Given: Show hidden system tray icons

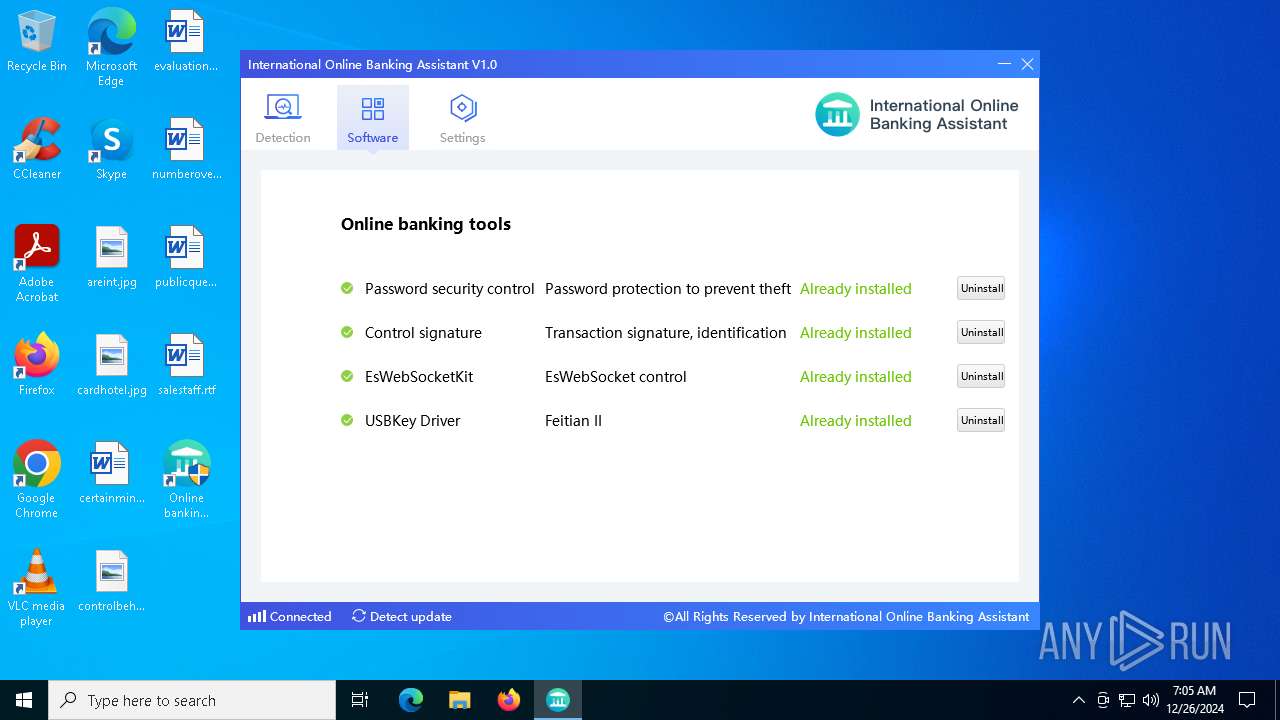Looking at the screenshot, I should pyautogui.click(x=1078, y=700).
